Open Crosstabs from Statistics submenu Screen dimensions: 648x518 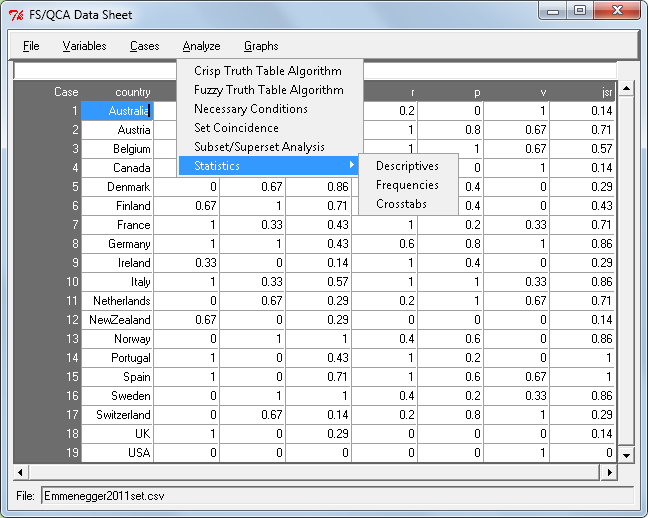point(401,204)
